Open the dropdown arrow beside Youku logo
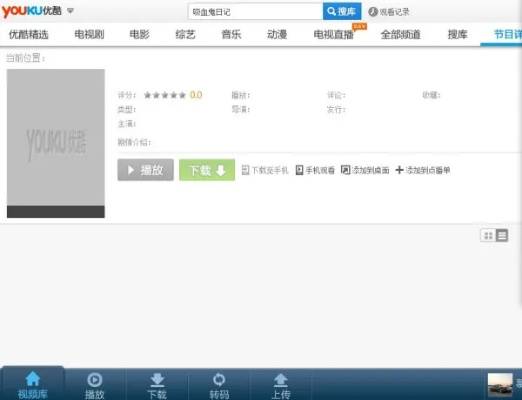This screenshot has height=400, width=522. (x=70, y=11)
